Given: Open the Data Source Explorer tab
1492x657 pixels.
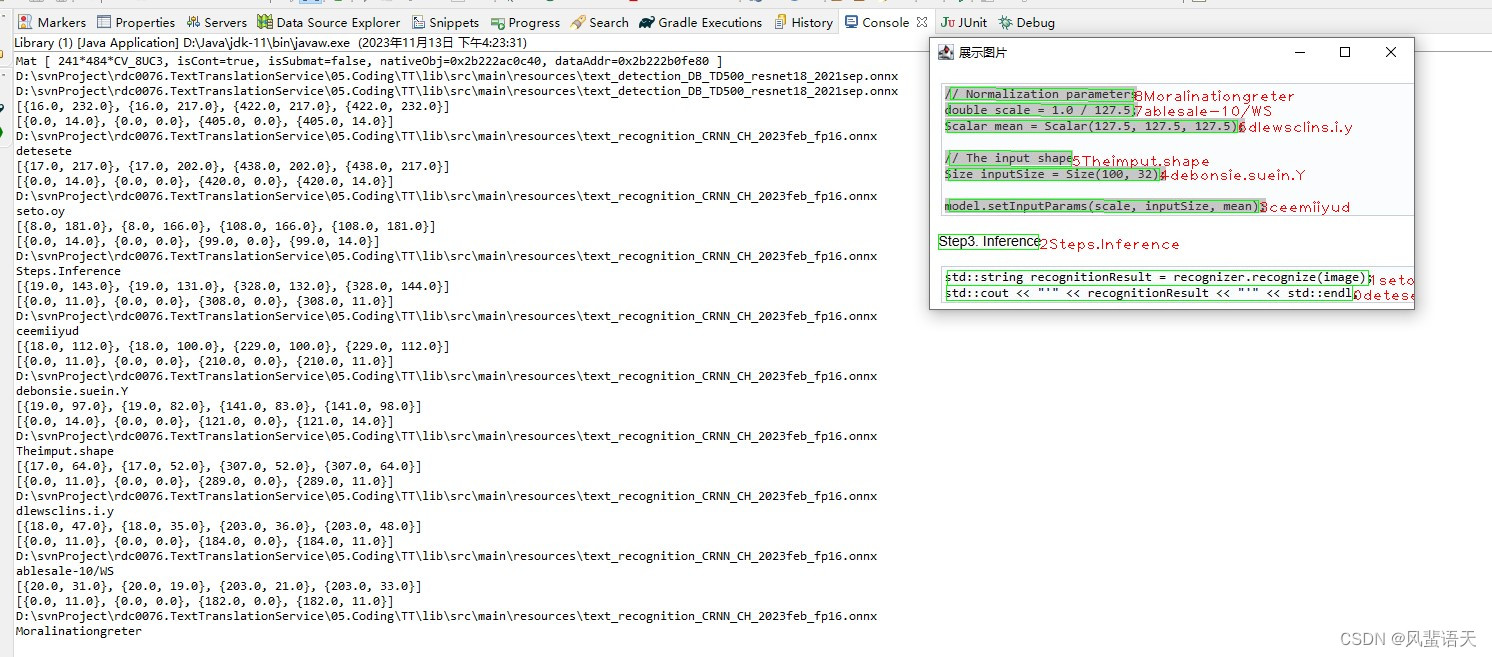Looking at the screenshot, I should tap(328, 22).
